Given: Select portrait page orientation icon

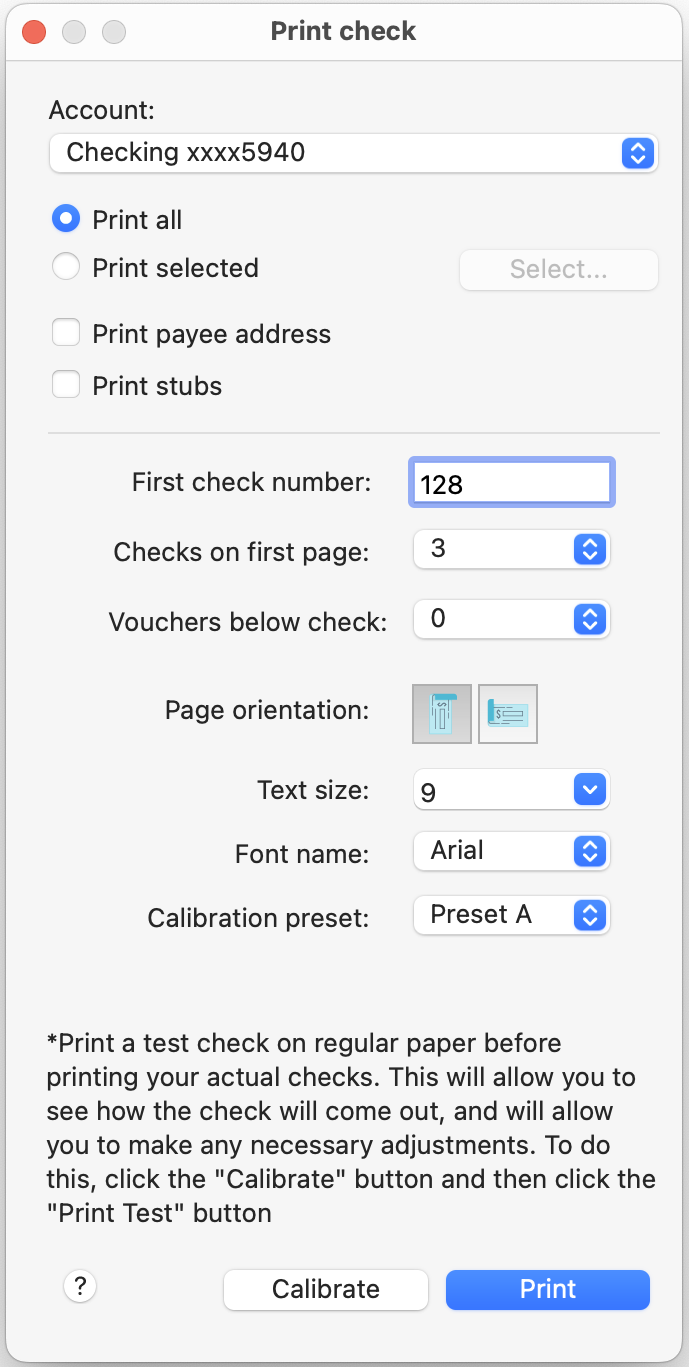Looking at the screenshot, I should pyautogui.click(x=442, y=714).
